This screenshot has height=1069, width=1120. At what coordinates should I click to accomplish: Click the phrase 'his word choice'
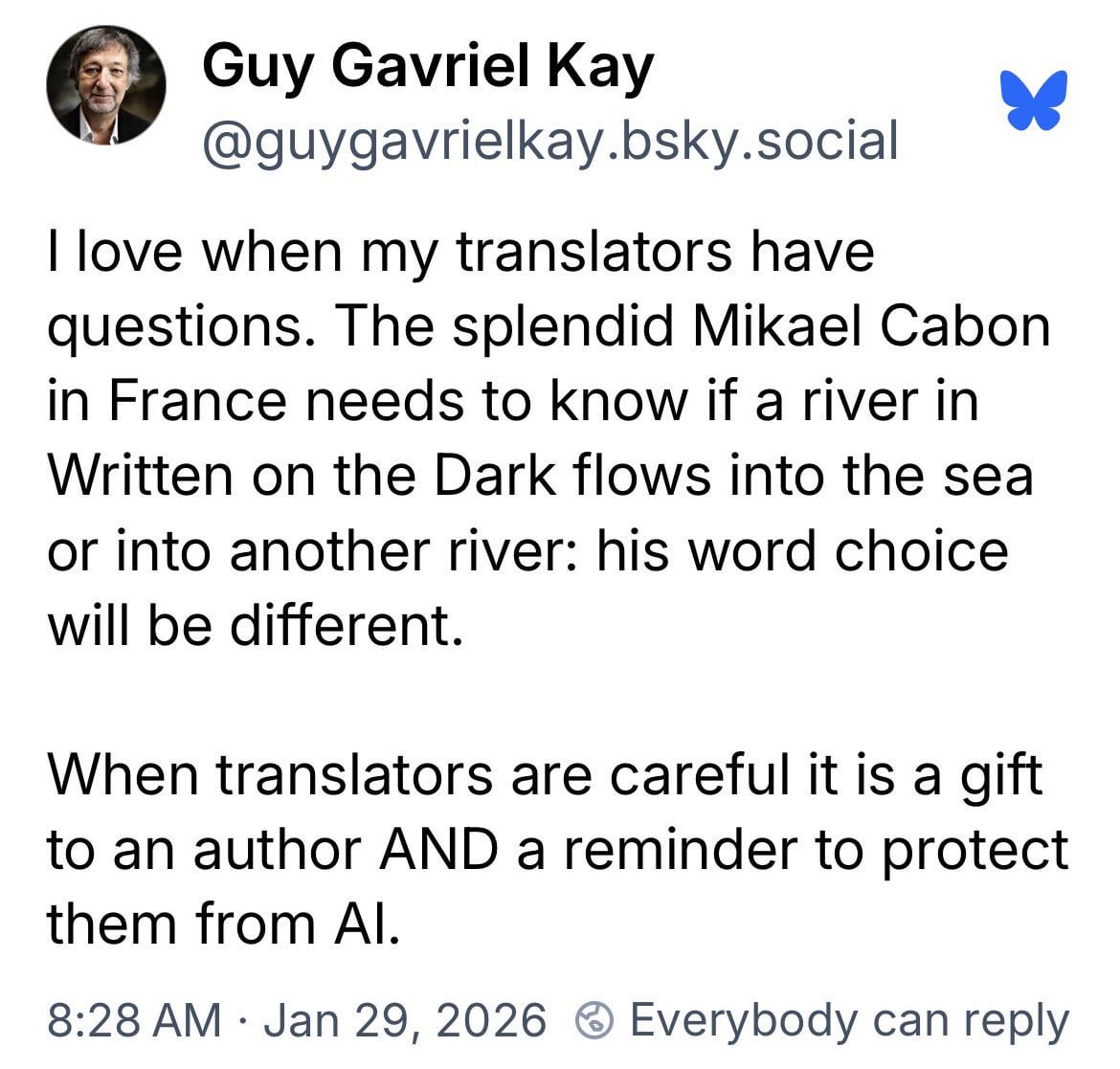tap(802, 551)
